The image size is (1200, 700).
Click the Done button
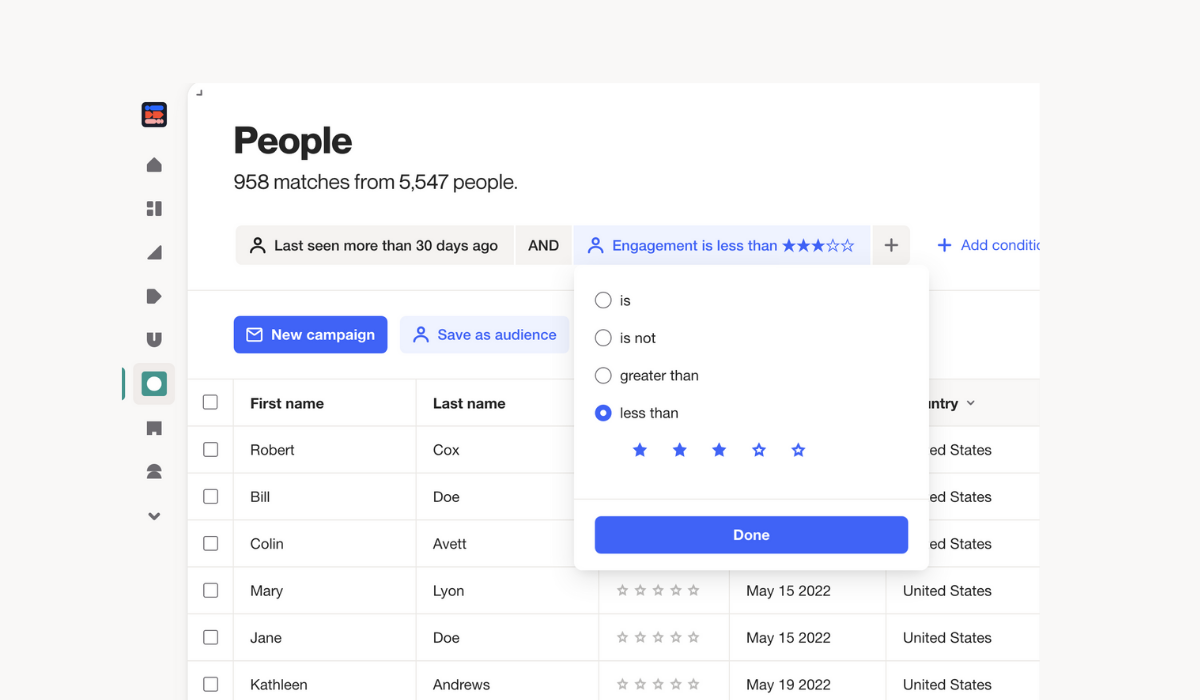(751, 535)
